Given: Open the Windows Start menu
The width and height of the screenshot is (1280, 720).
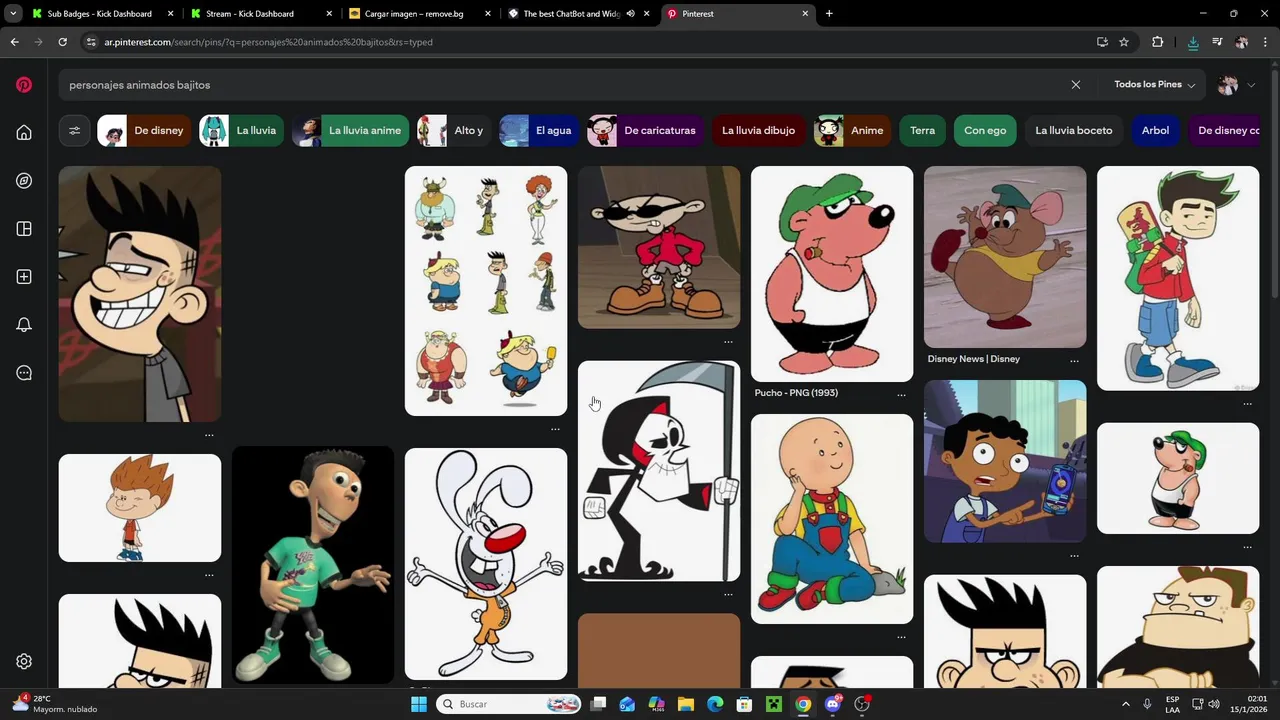Looking at the screenshot, I should tap(419, 704).
